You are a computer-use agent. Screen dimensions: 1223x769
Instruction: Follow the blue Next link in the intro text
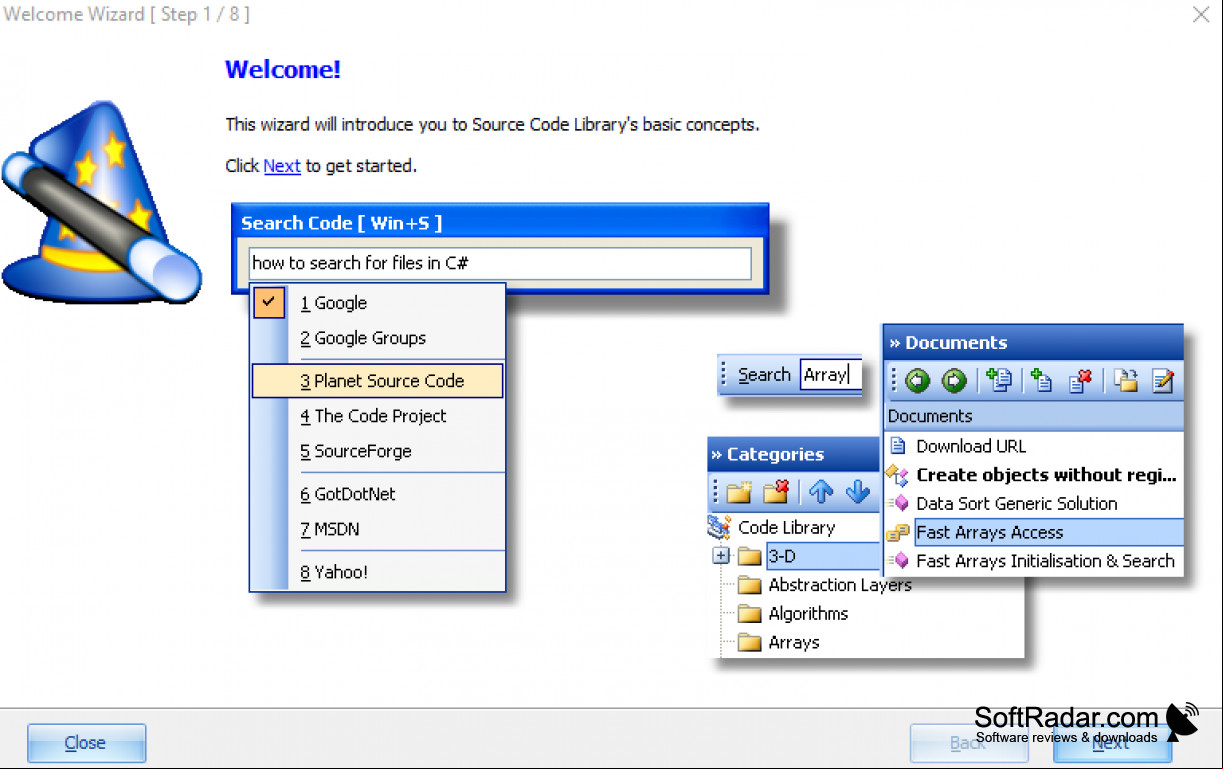pos(282,166)
